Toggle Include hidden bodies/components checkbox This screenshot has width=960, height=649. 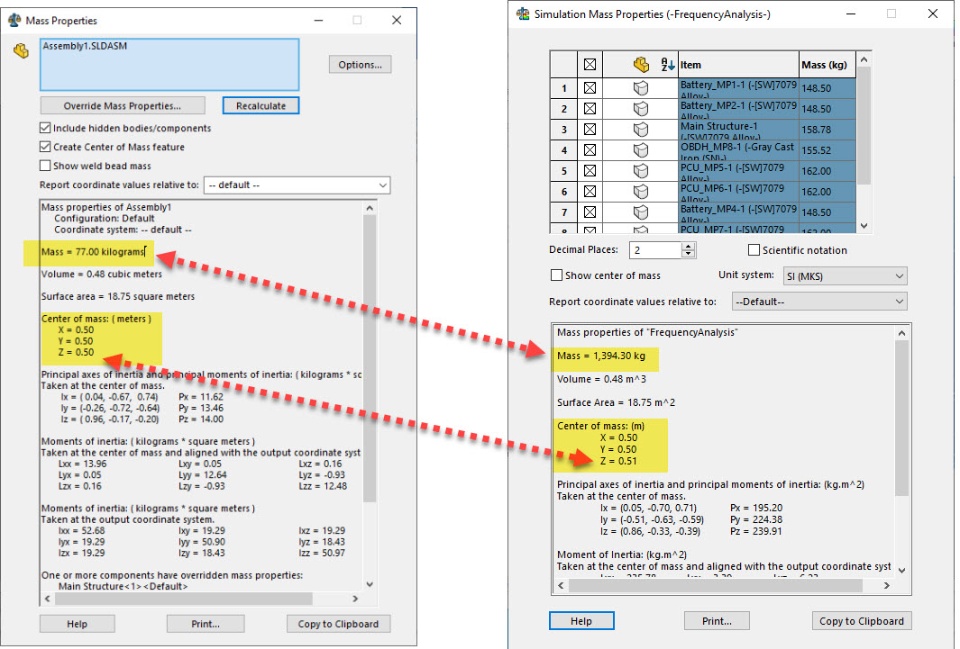(45, 128)
